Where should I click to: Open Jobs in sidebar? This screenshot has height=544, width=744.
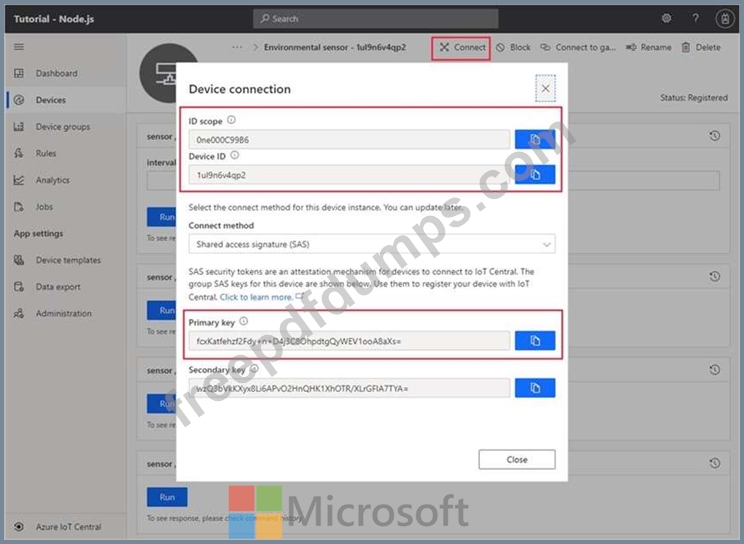tap(65, 206)
